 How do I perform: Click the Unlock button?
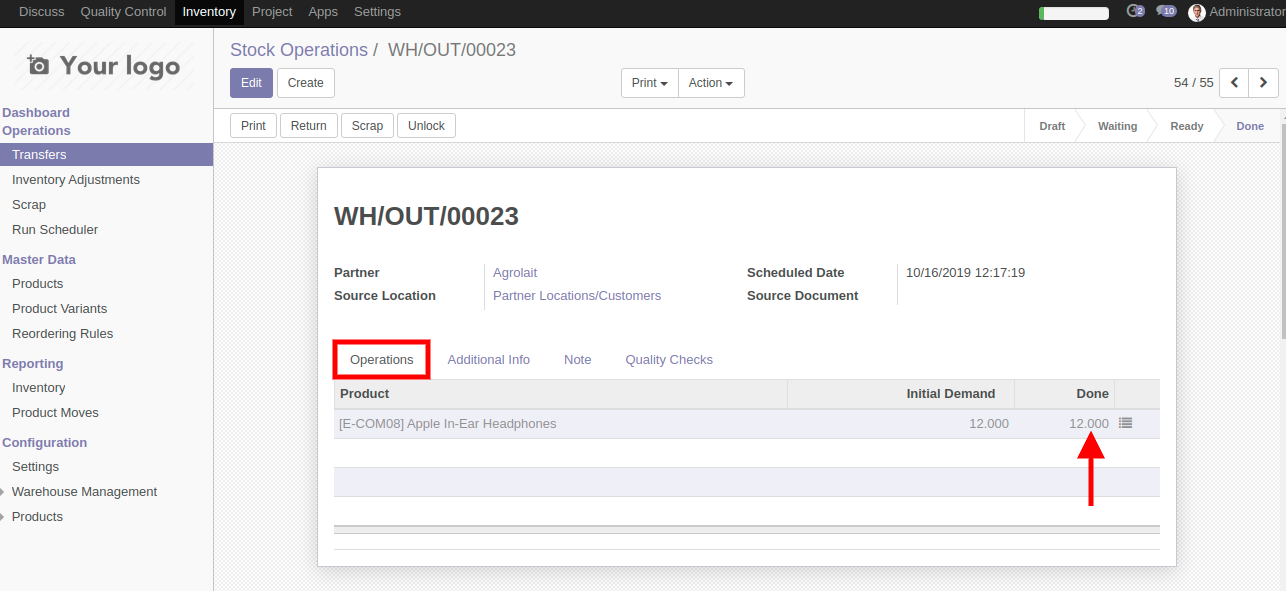tap(426, 126)
